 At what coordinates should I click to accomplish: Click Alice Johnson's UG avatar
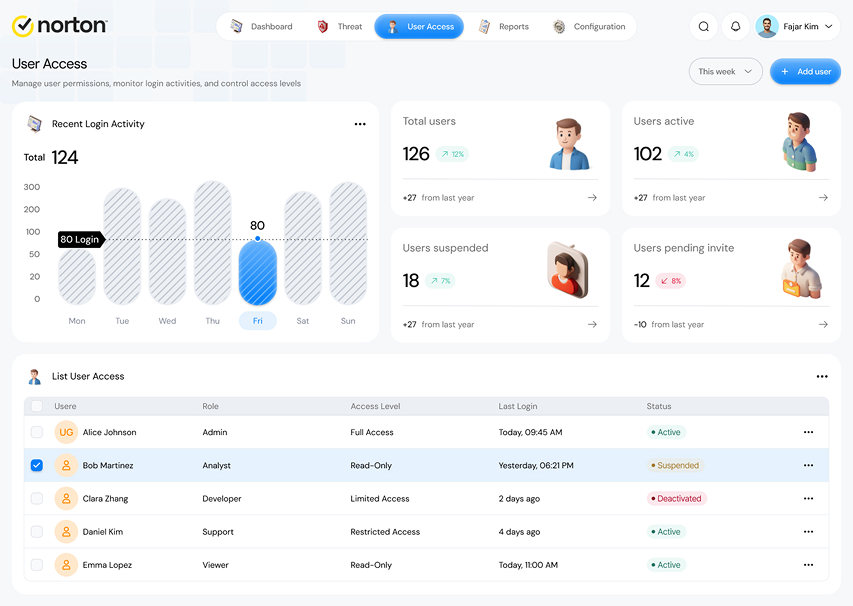pos(66,432)
